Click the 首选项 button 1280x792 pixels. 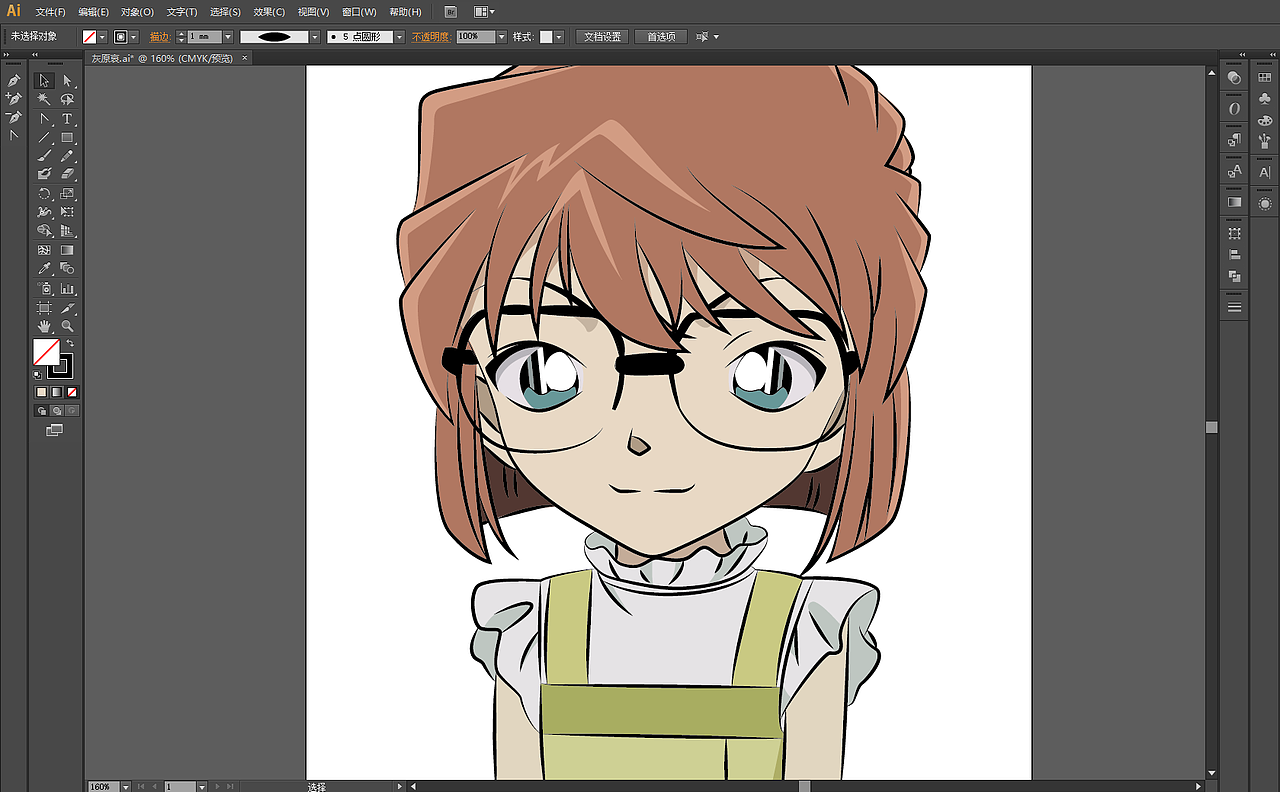(661, 37)
